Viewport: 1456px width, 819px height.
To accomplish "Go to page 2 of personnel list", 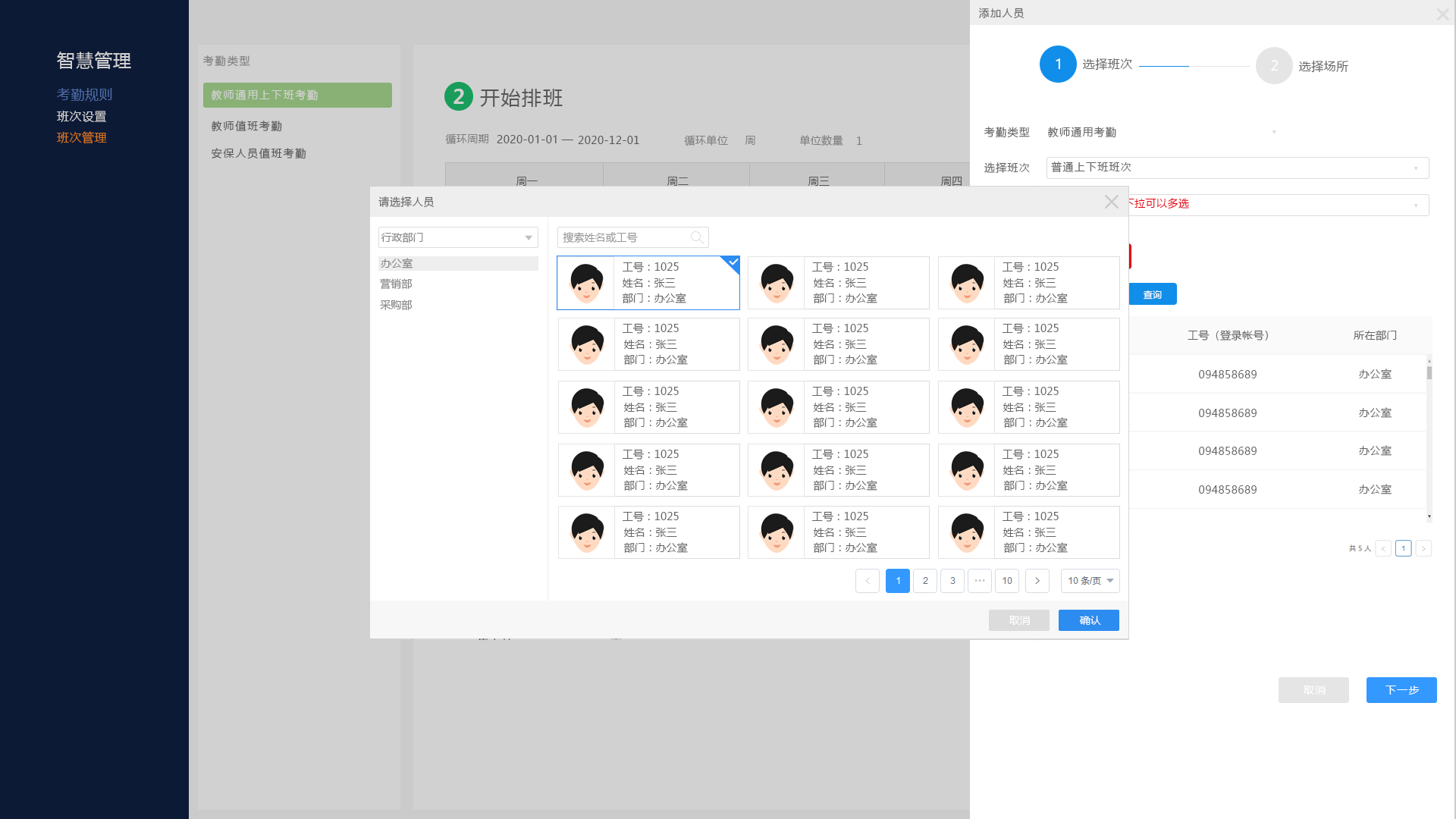I will [924, 581].
